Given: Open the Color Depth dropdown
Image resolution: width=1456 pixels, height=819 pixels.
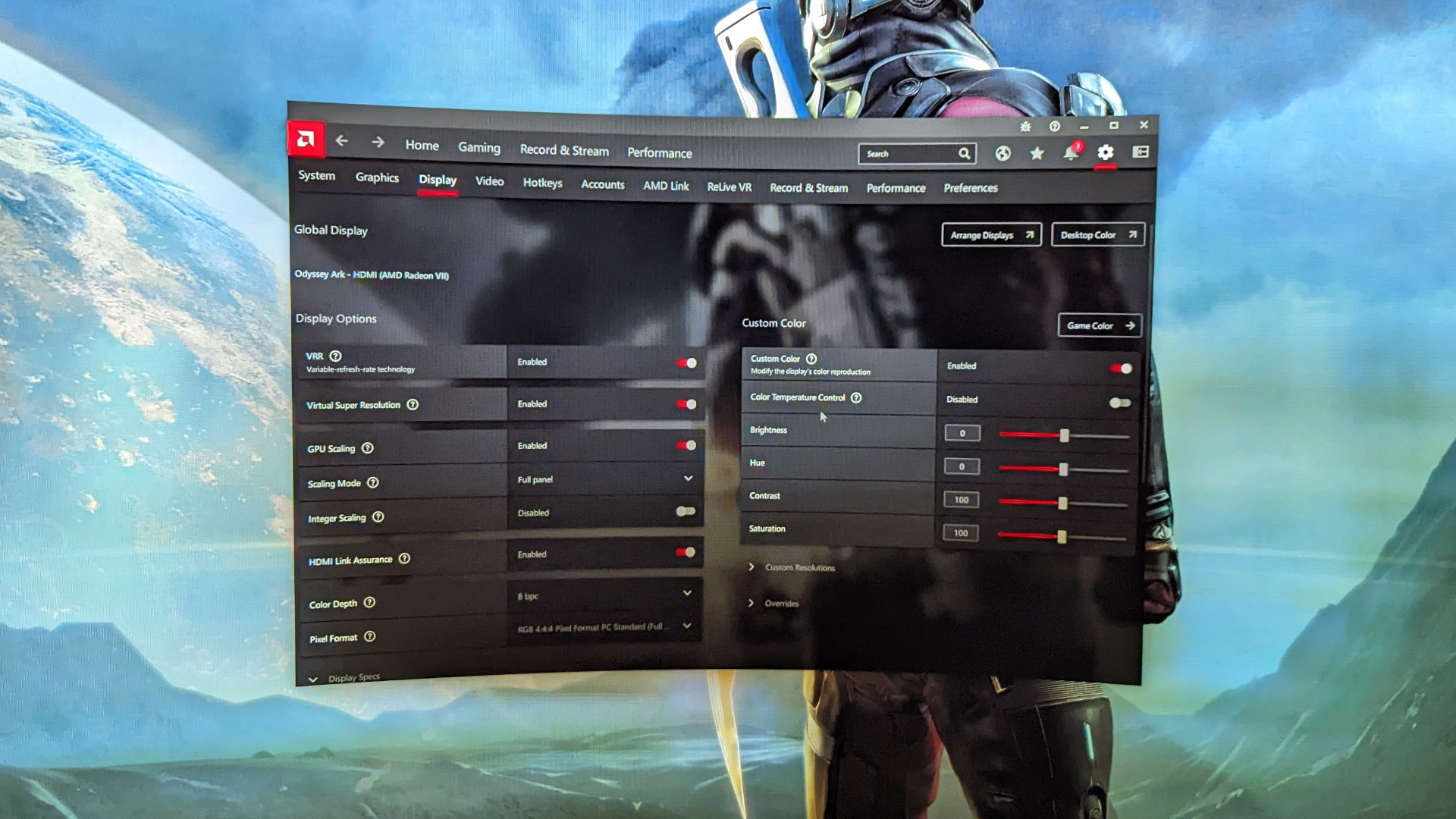Looking at the screenshot, I should (602, 594).
